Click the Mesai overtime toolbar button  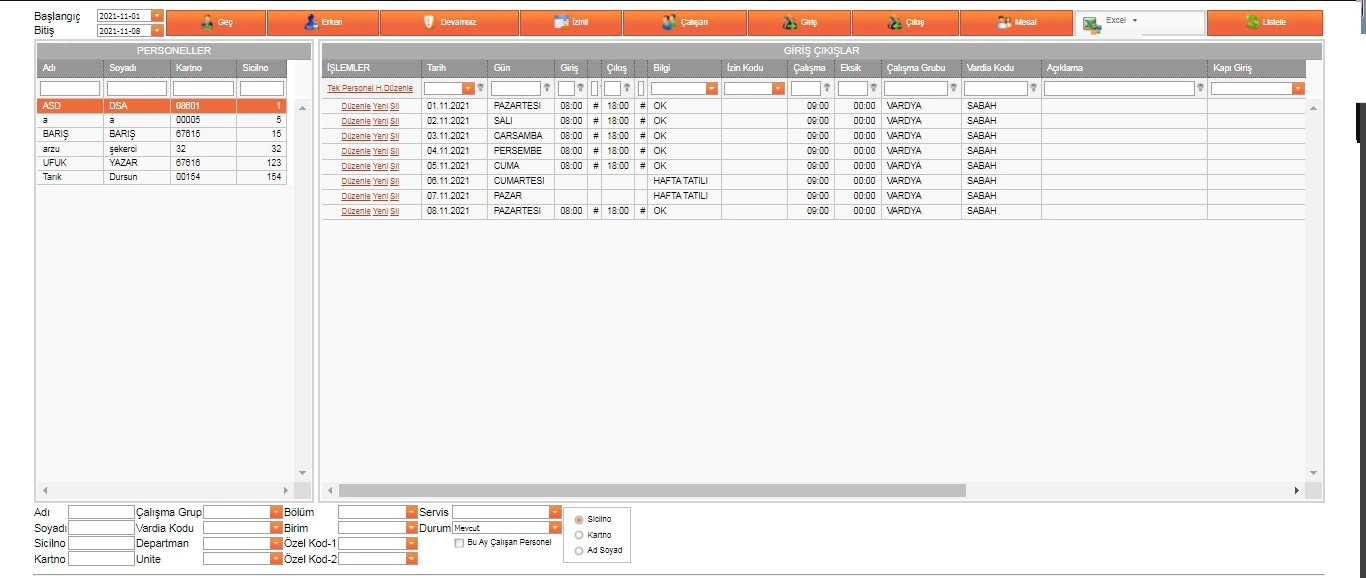pyautogui.click(x=1015, y=22)
